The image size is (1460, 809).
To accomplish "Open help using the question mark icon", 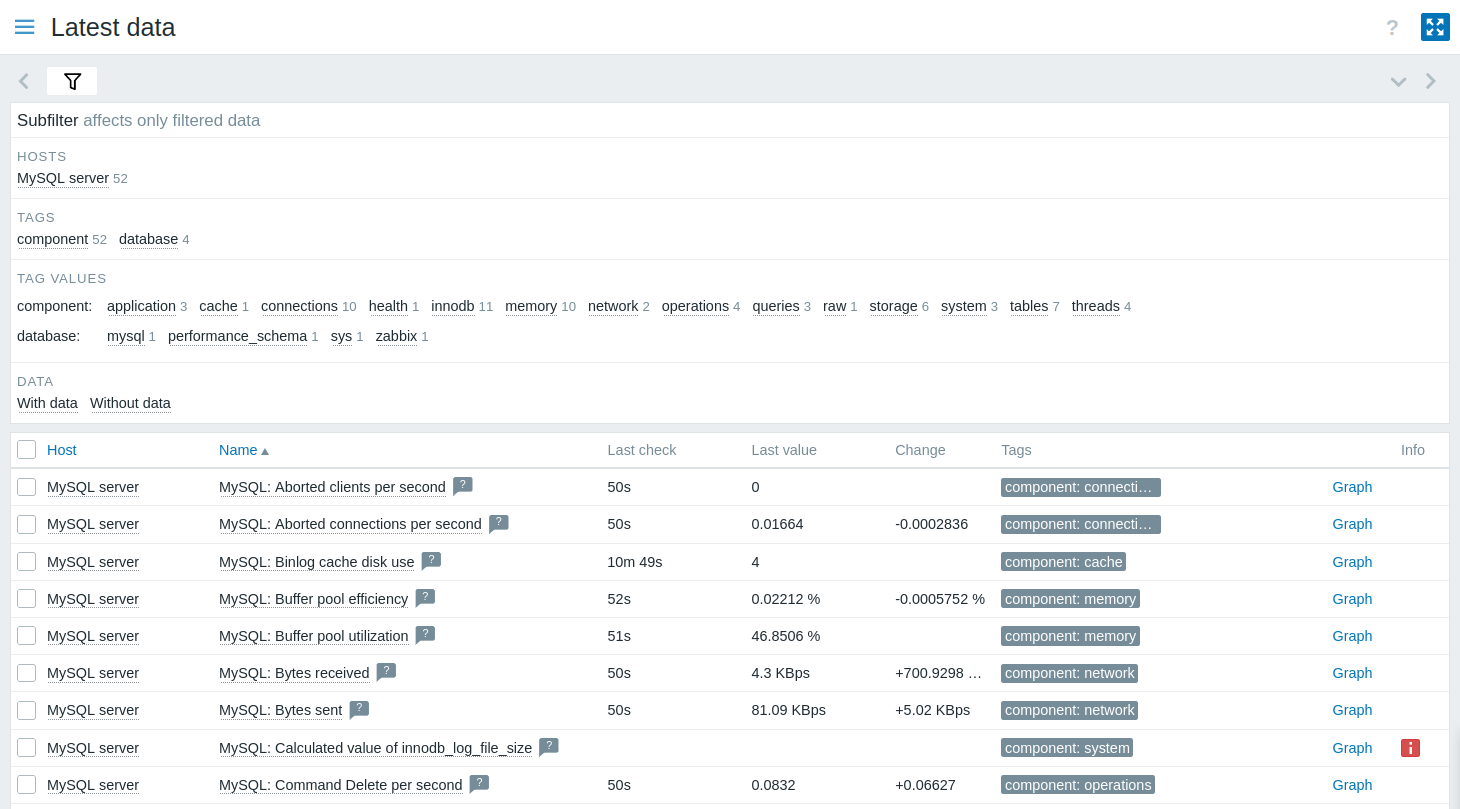I will (x=1392, y=28).
